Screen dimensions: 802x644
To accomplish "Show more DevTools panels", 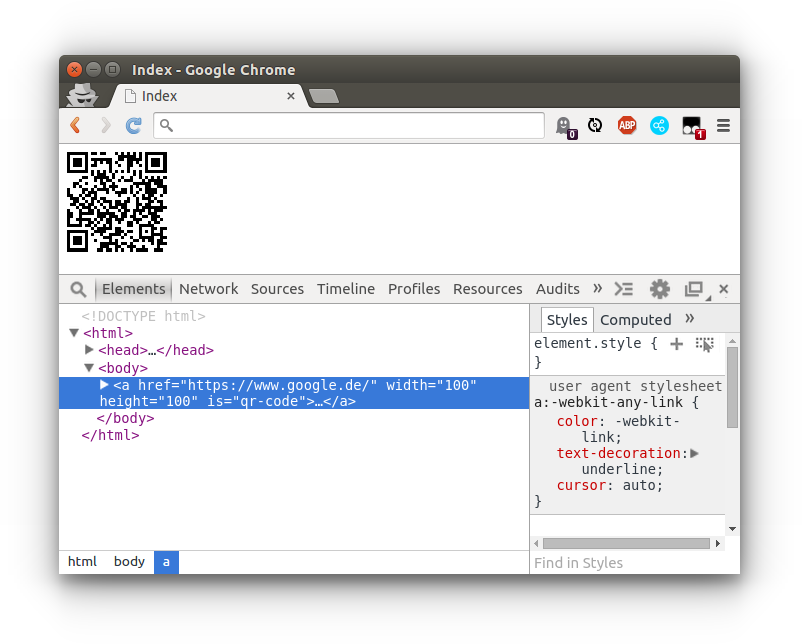I will [x=597, y=288].
